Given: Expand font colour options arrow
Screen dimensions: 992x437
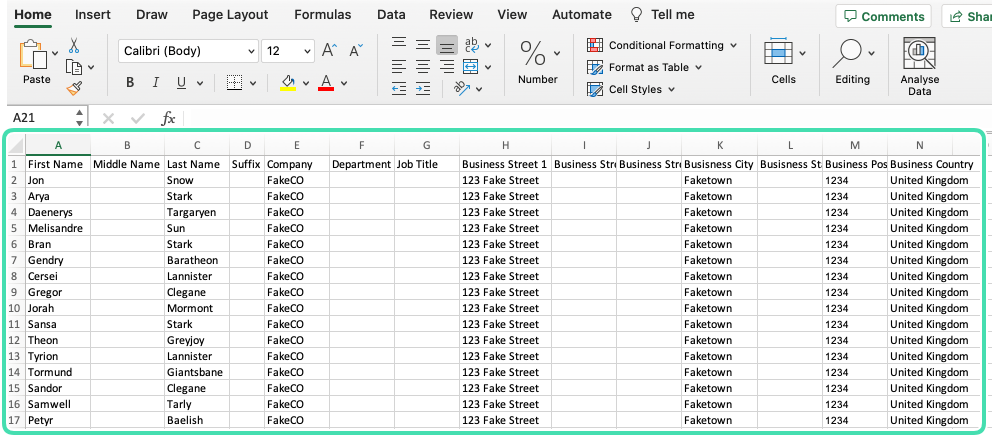Looking at the screenshot, I should pyautogui.click(x=344, y=83).
